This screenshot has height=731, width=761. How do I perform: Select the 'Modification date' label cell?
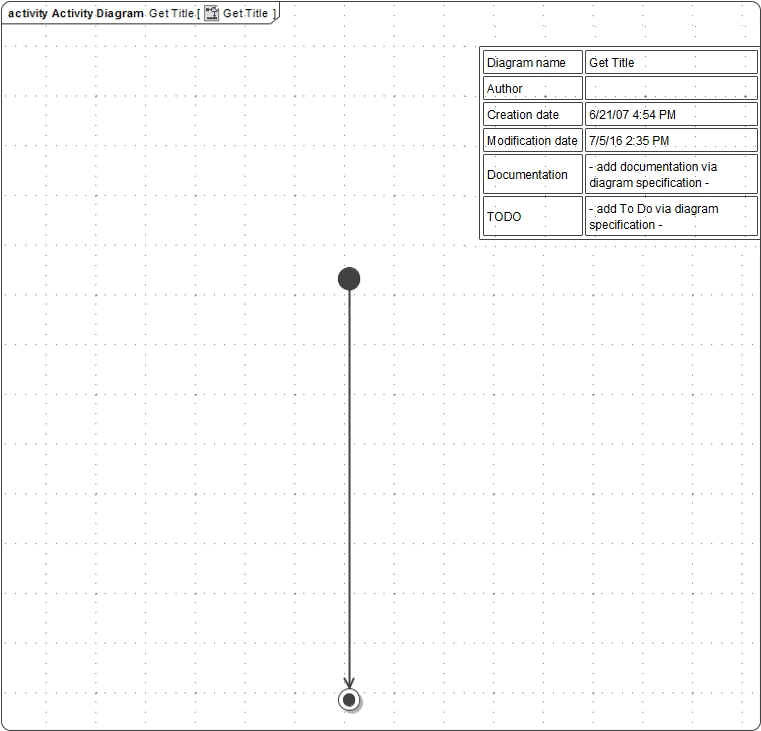click(532, 140)
